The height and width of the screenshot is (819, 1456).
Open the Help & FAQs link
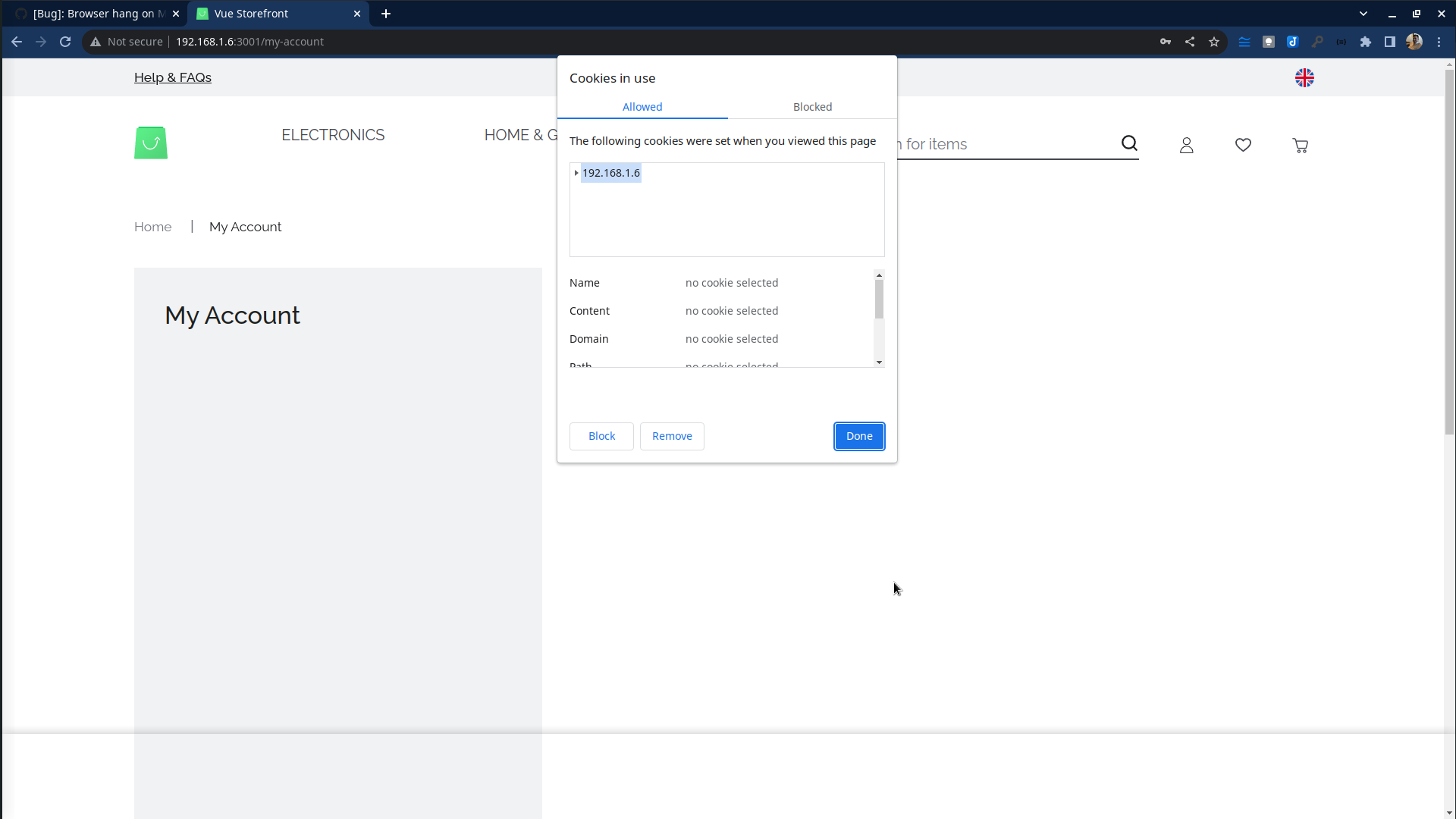[172, 77]
